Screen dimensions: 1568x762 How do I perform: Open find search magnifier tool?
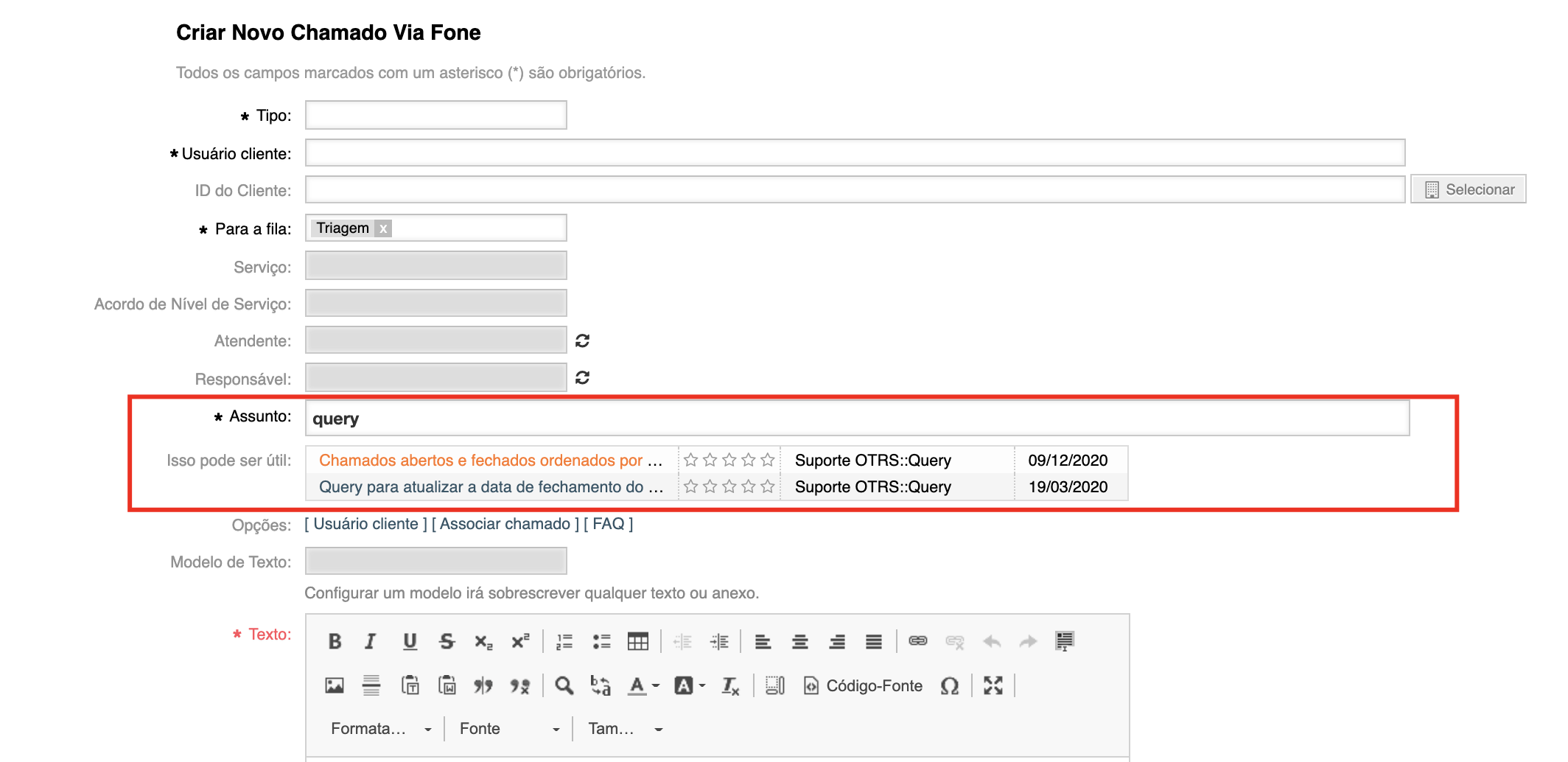[x=564, y=686]
